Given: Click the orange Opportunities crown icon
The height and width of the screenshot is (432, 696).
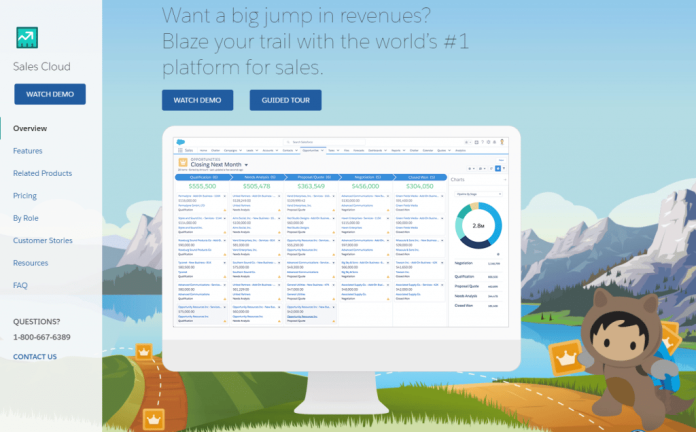Looking at the screenshot, I should (x=183, y=163).
